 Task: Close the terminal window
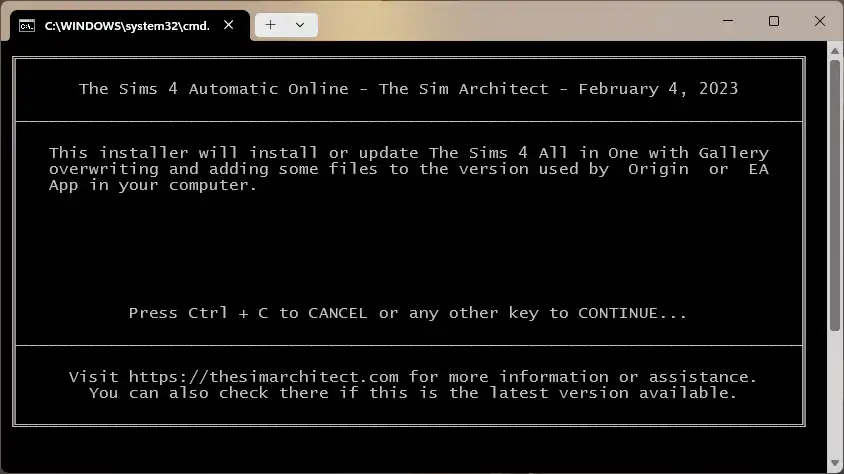[x=820, y=21]
